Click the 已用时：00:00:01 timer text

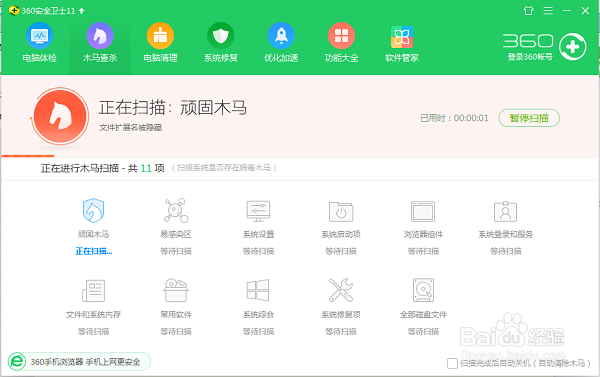[454, 118]
